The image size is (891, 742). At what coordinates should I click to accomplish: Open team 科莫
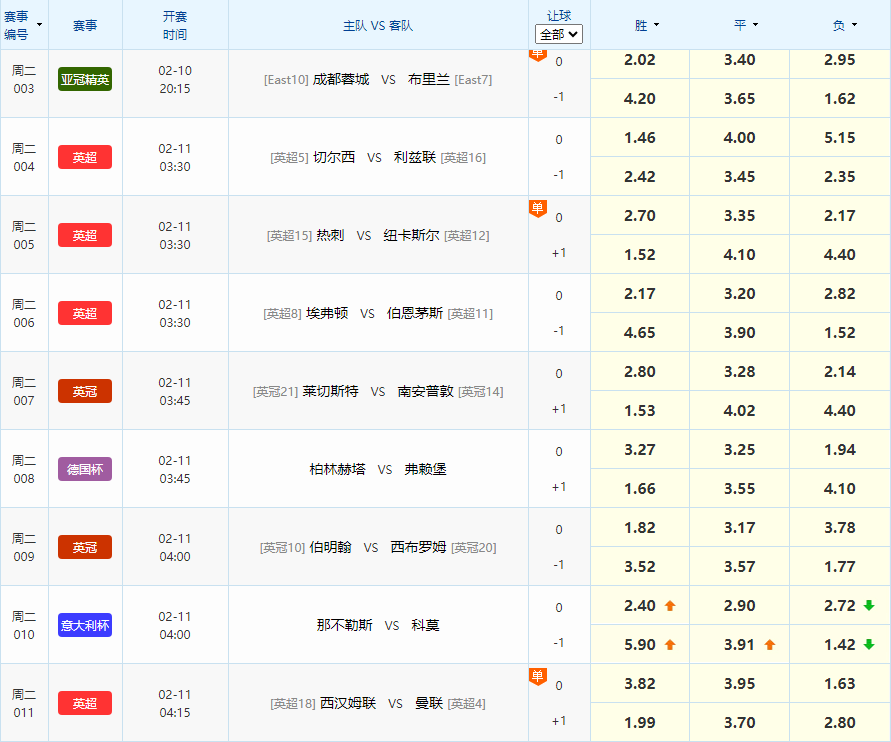point(426,625)
